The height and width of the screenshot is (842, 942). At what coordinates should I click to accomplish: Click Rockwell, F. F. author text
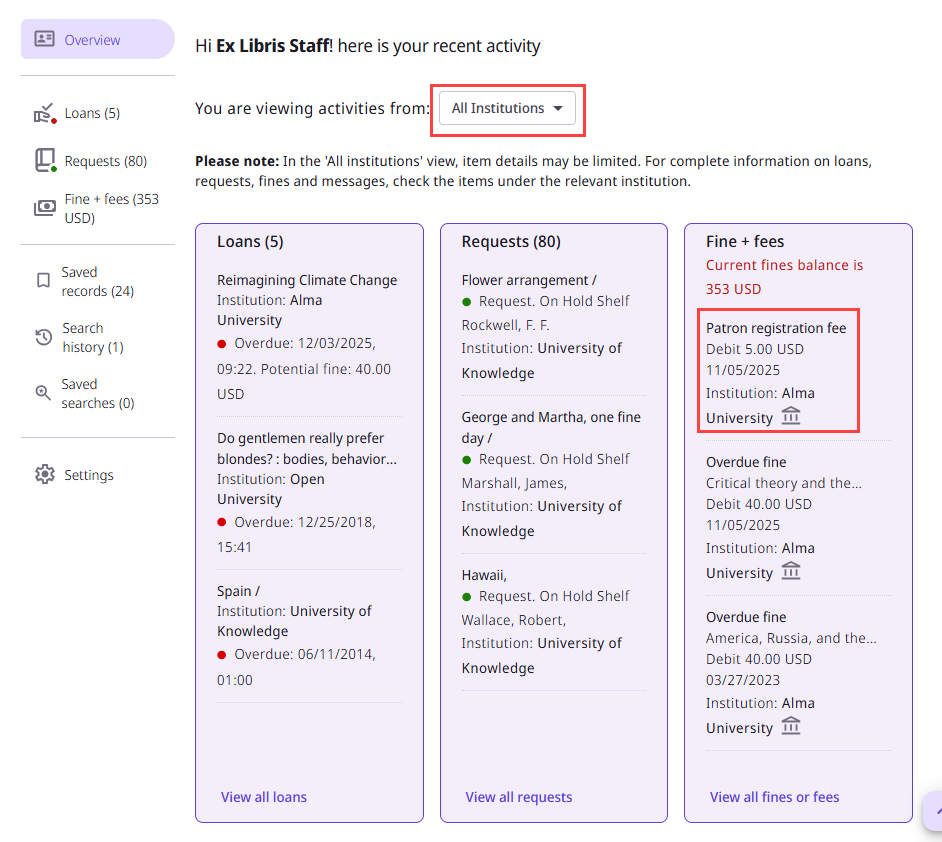click(x=505, y=325)
